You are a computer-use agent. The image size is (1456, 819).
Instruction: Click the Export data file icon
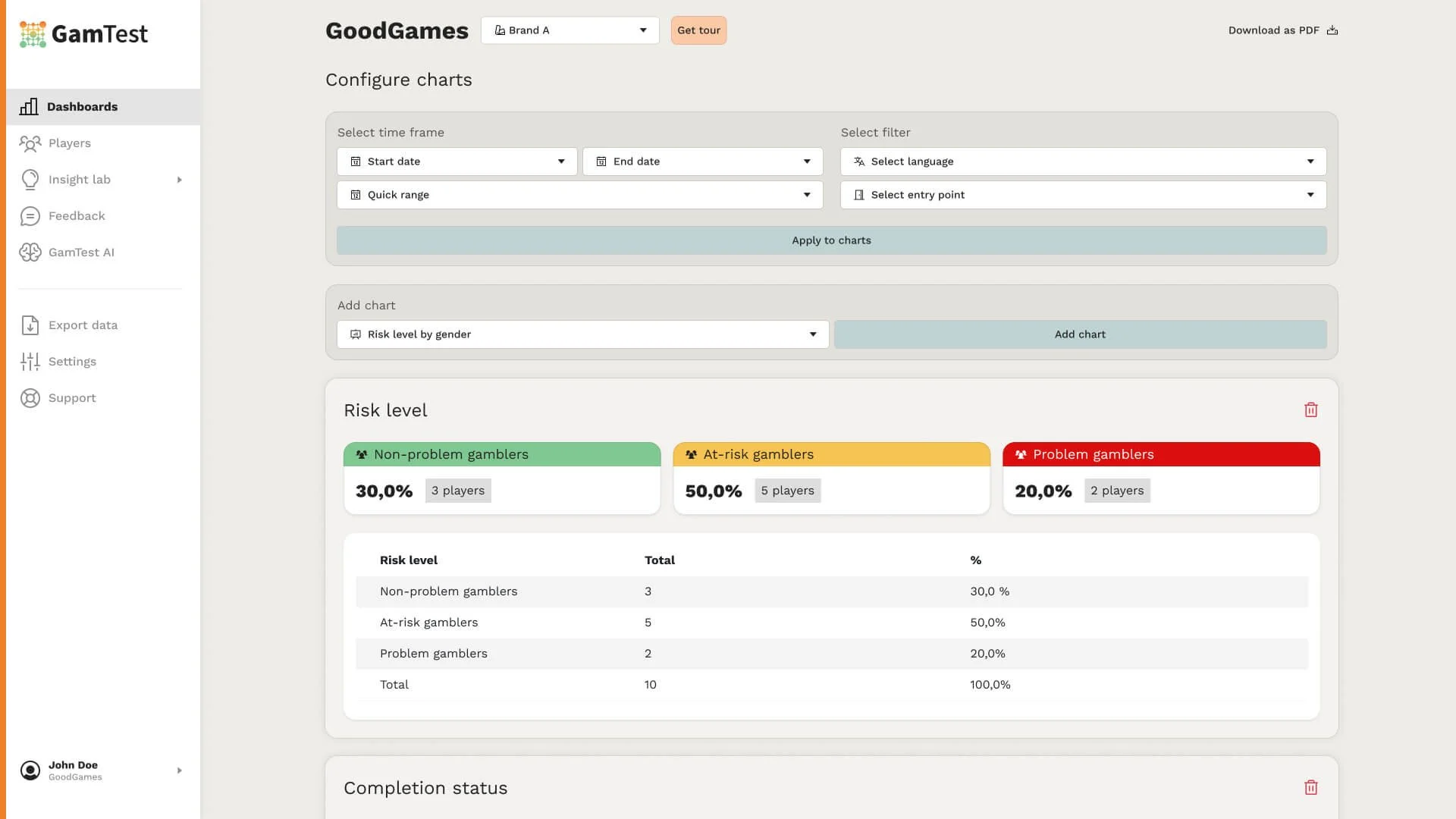coord(30,325)
